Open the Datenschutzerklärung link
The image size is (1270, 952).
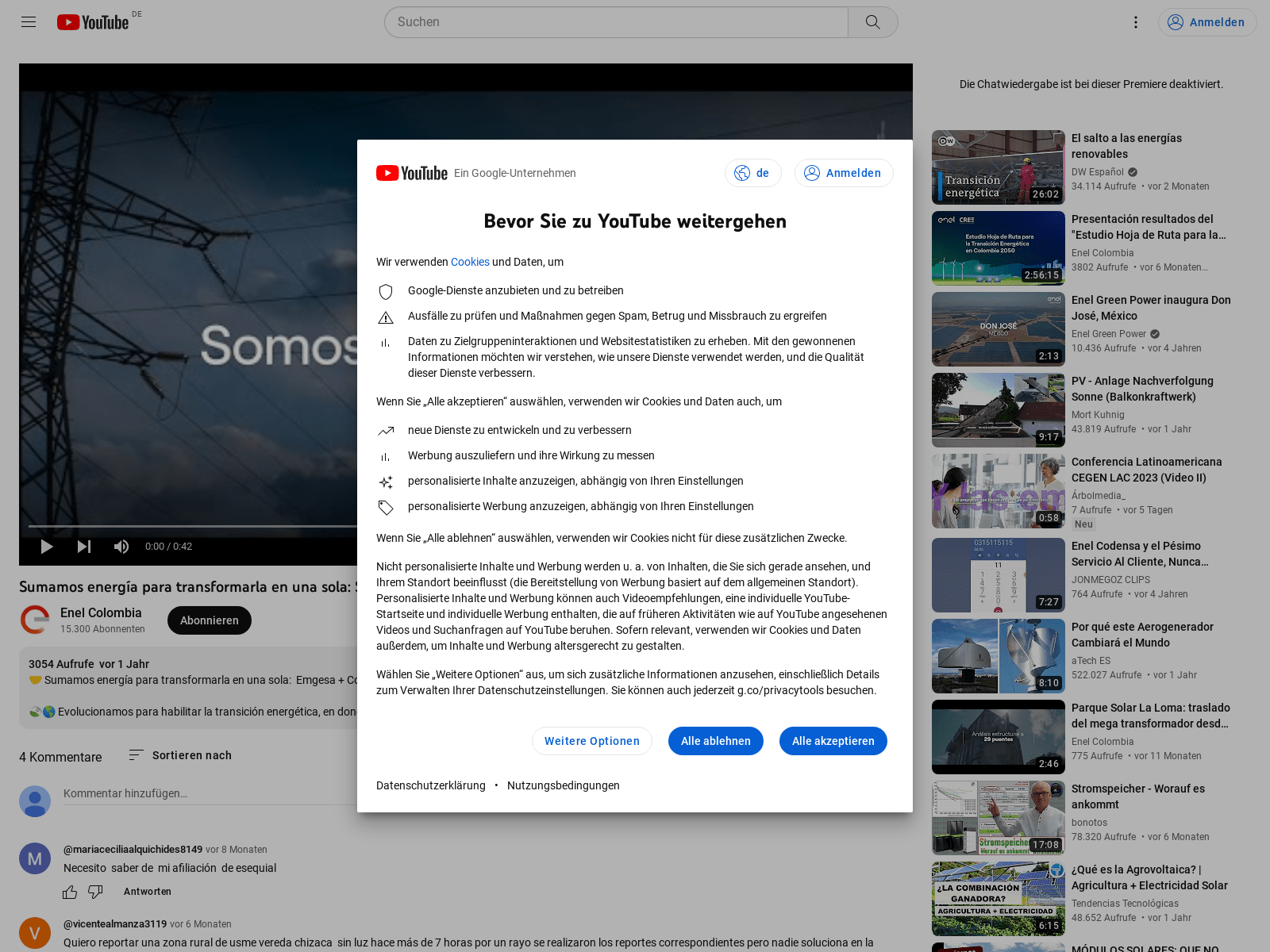pos(431,785)
